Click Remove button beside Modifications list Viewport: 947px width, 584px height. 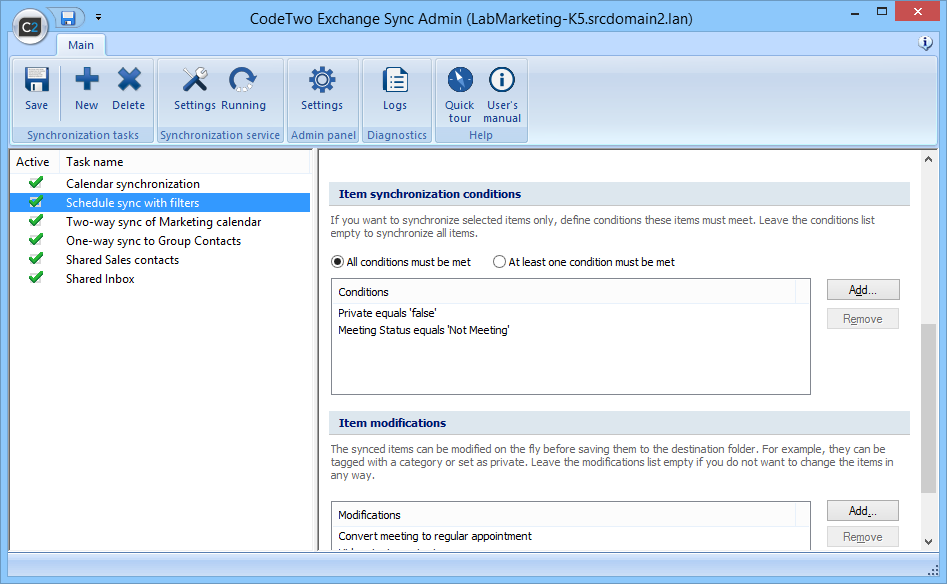pos(863,537)
